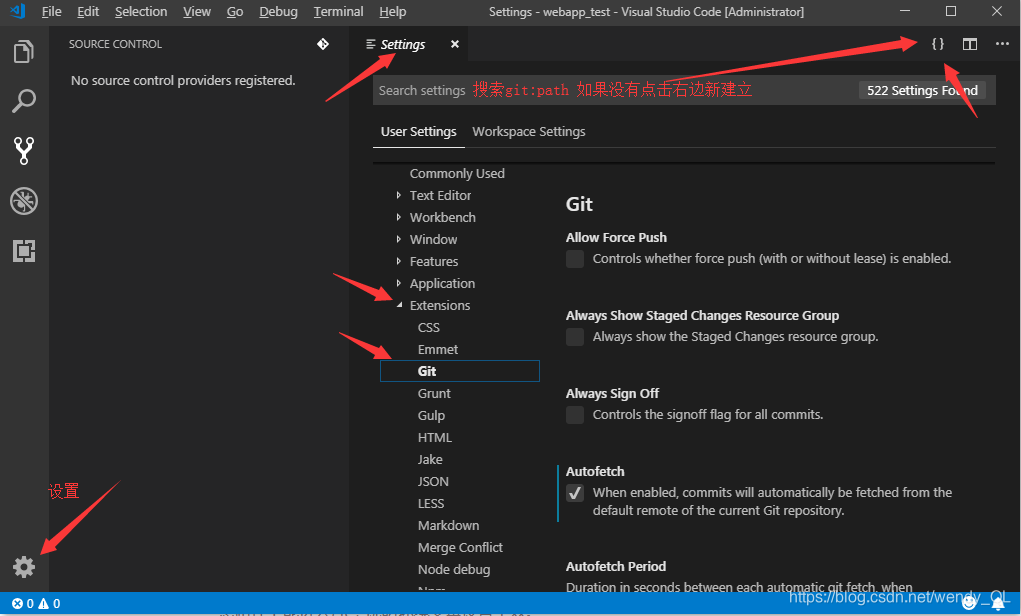The height and width of the screenshot is (616, 1021).
Task: Open the Selection menu
Action: click(141, 12)
